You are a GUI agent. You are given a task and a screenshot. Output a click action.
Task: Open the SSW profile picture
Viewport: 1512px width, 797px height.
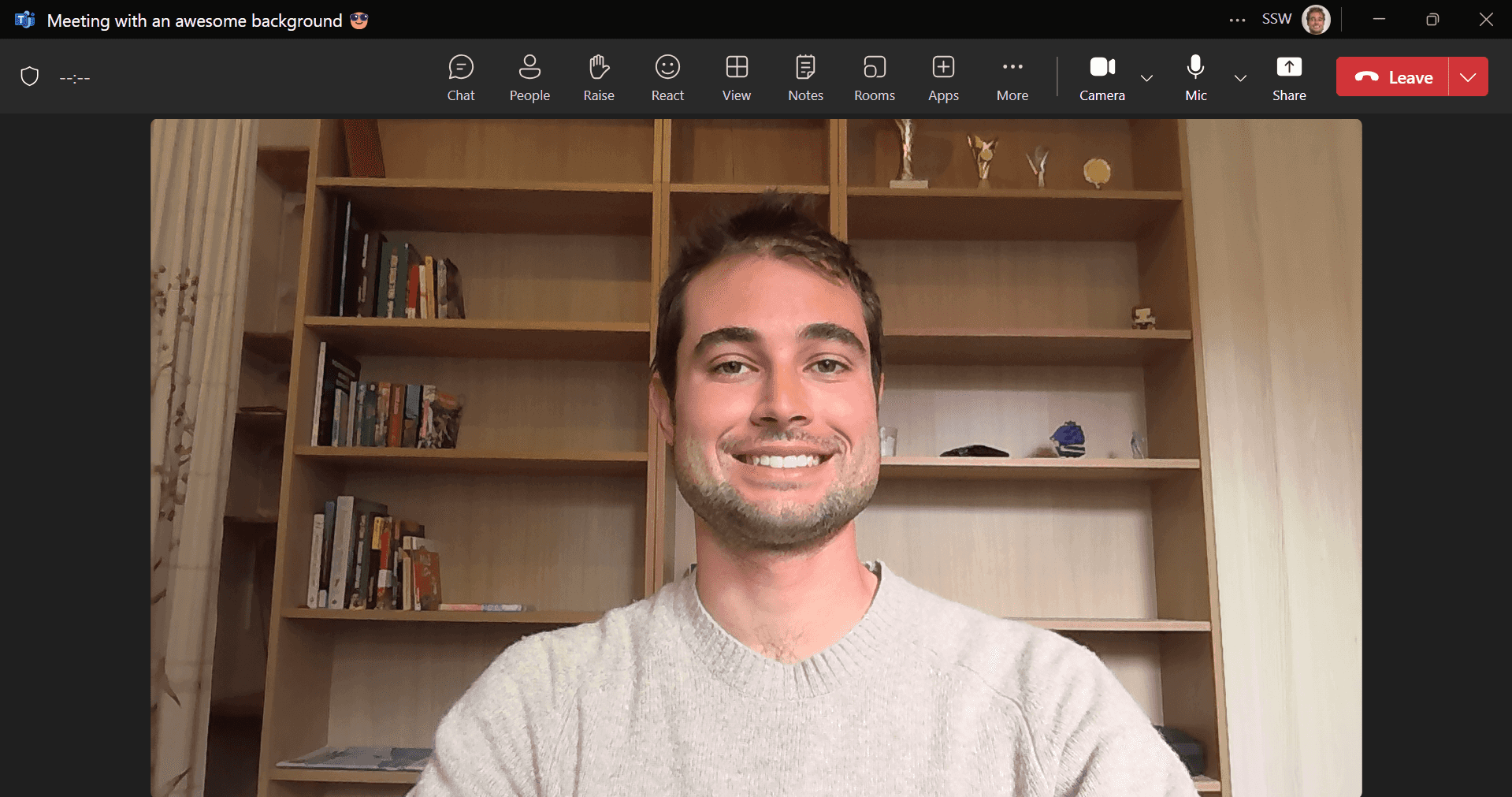(1316, 20)
